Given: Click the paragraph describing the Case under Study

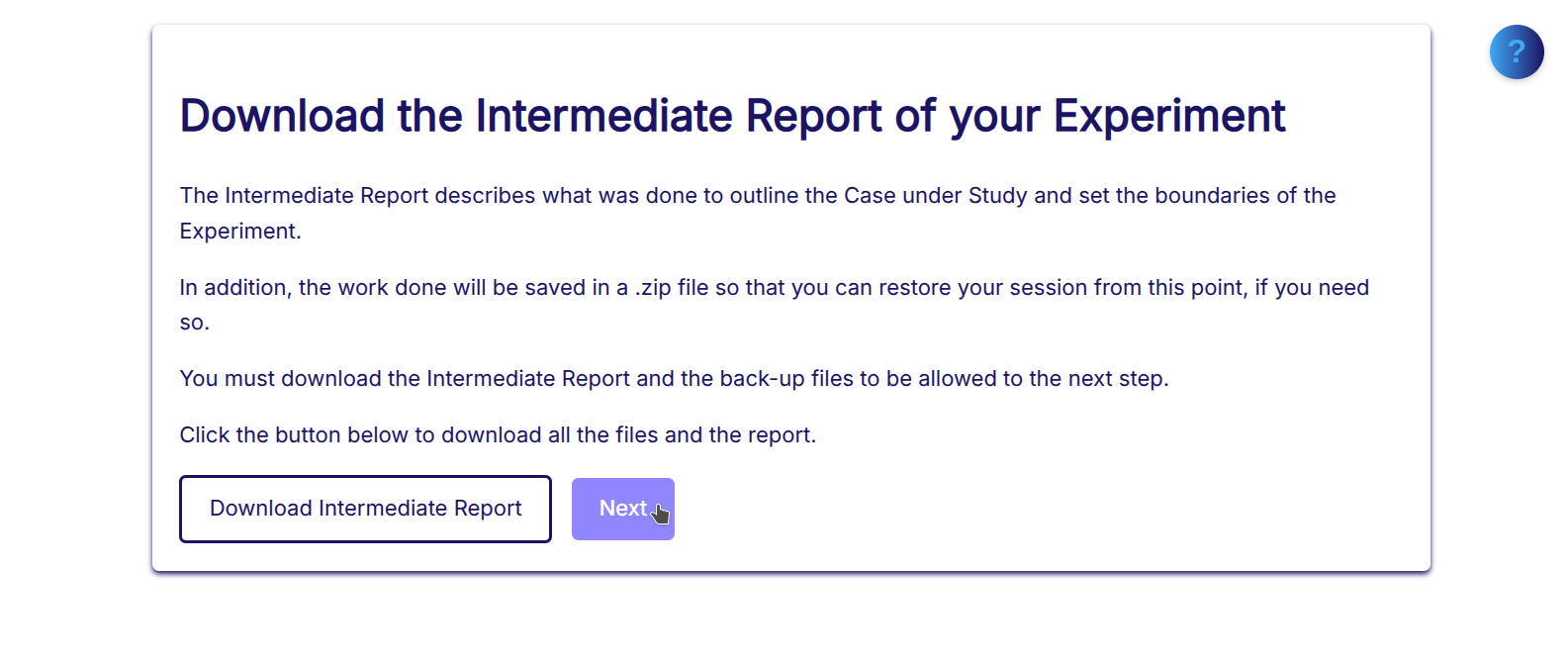Looking at the screenshot, I should click(x=757, y=195).
